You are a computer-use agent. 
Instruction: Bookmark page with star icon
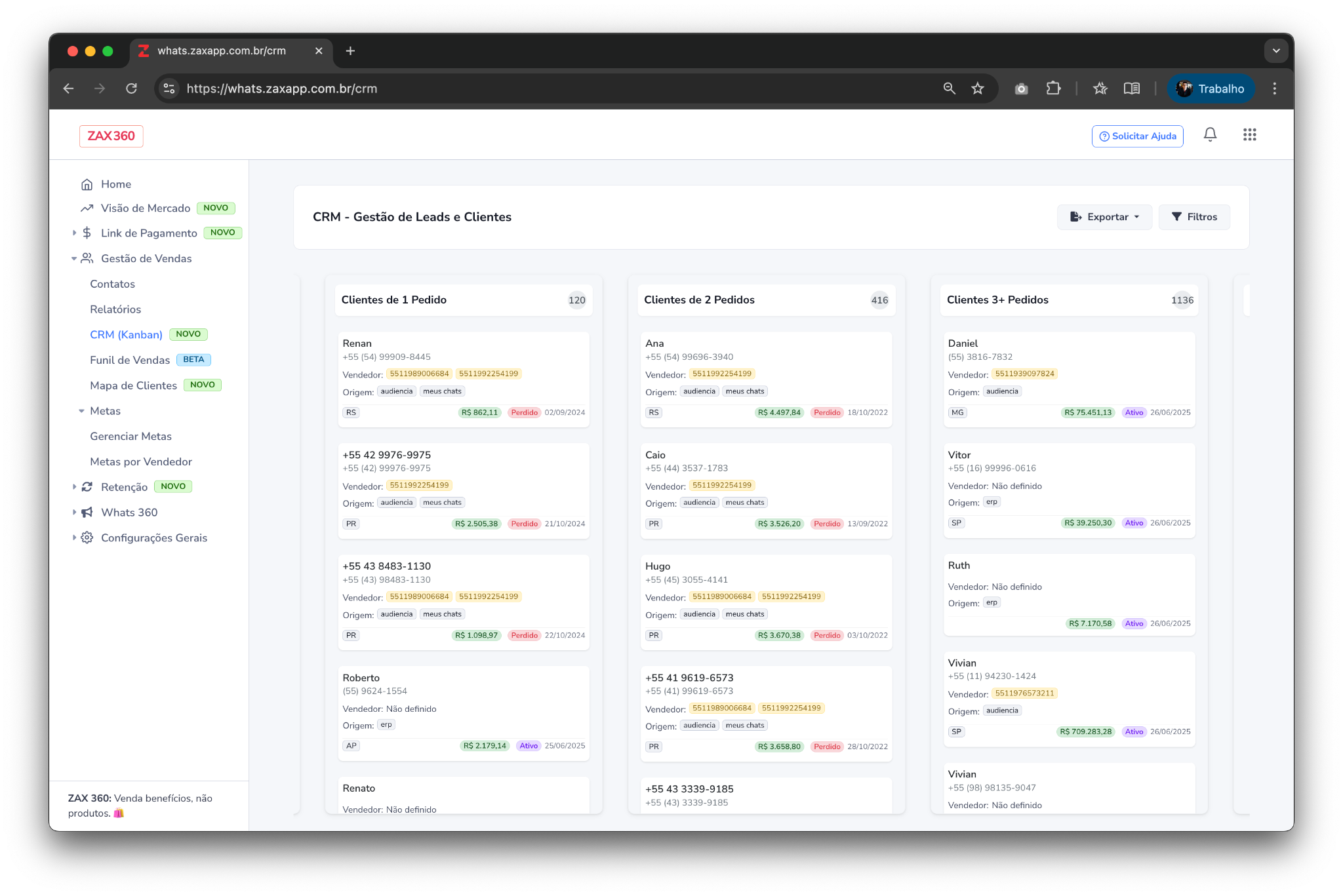(978, 88)
